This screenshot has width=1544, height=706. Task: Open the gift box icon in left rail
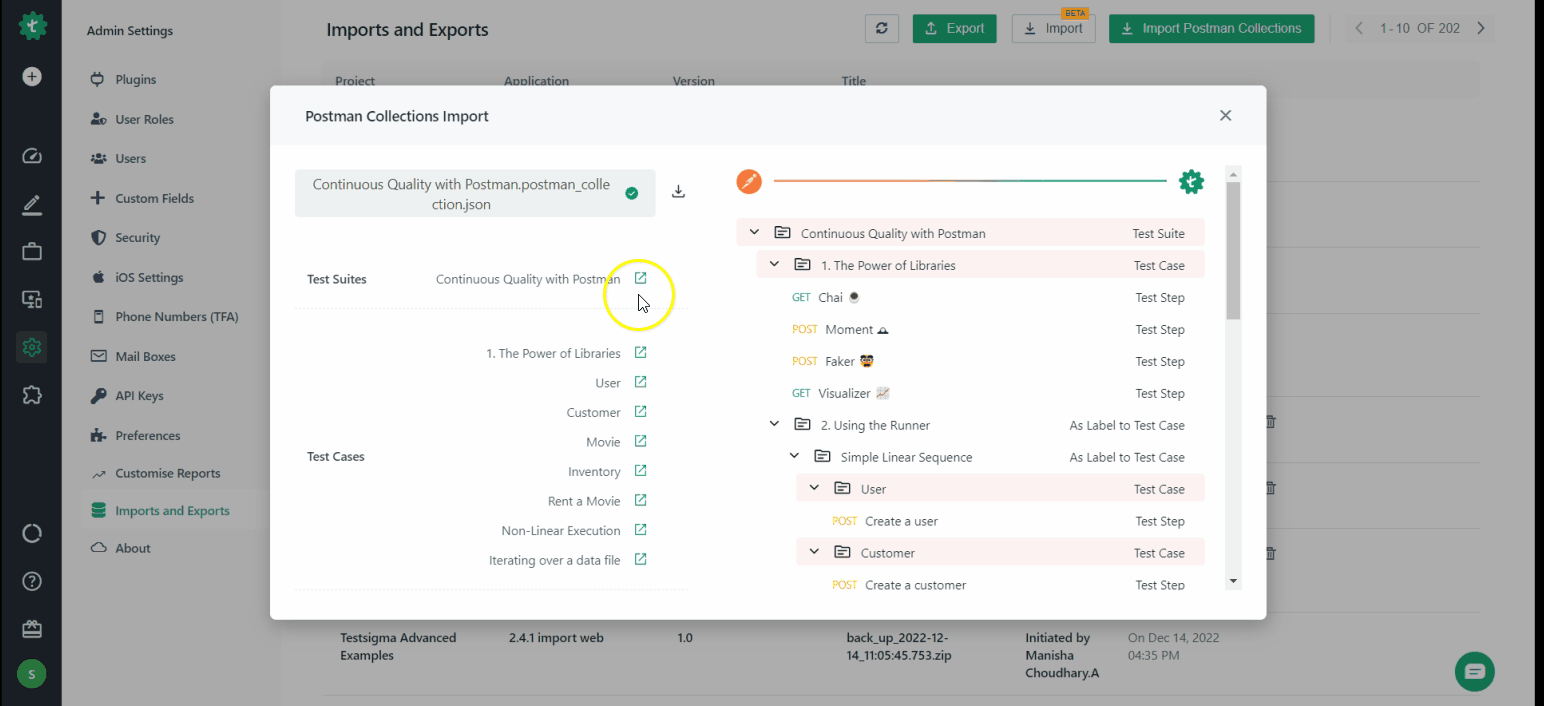tap(32, 629)
